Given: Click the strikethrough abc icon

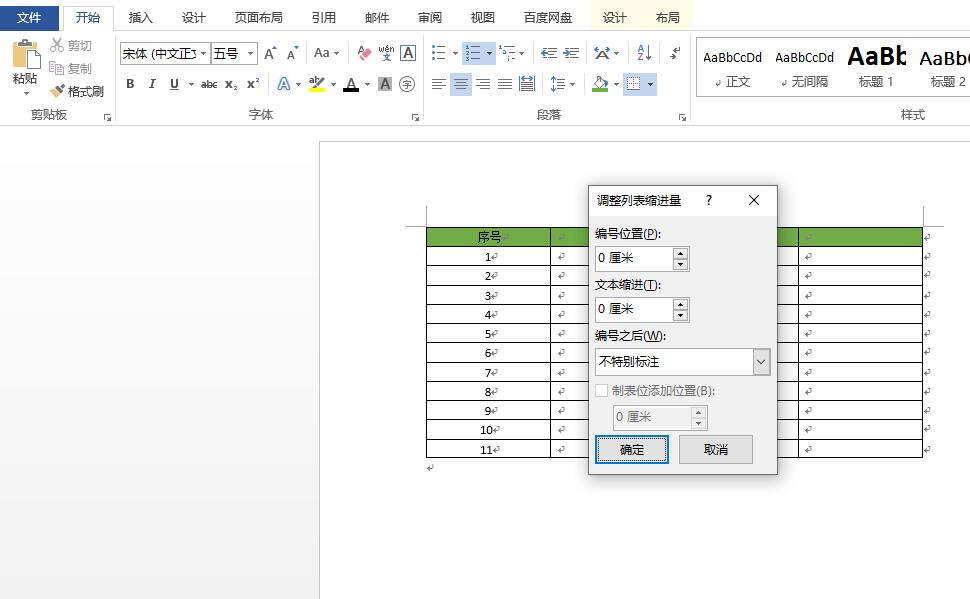Looking at the screenshot, I should coord(209,85).
